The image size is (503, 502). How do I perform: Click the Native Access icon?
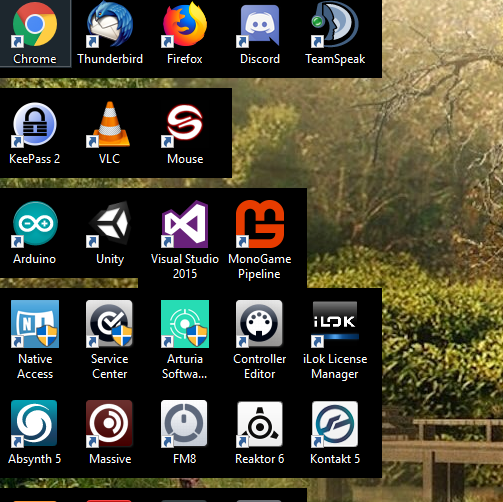(35, 324)
